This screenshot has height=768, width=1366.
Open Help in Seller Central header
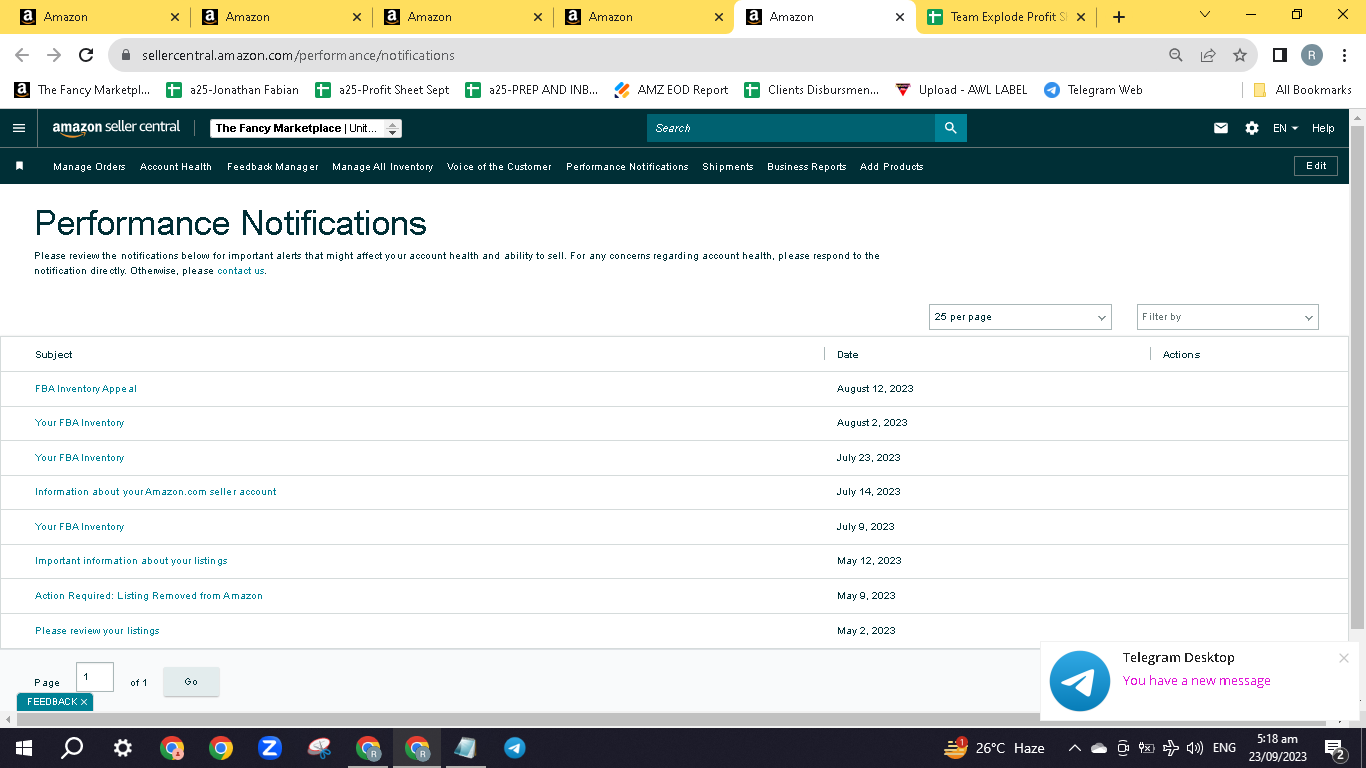[1323, 128]
